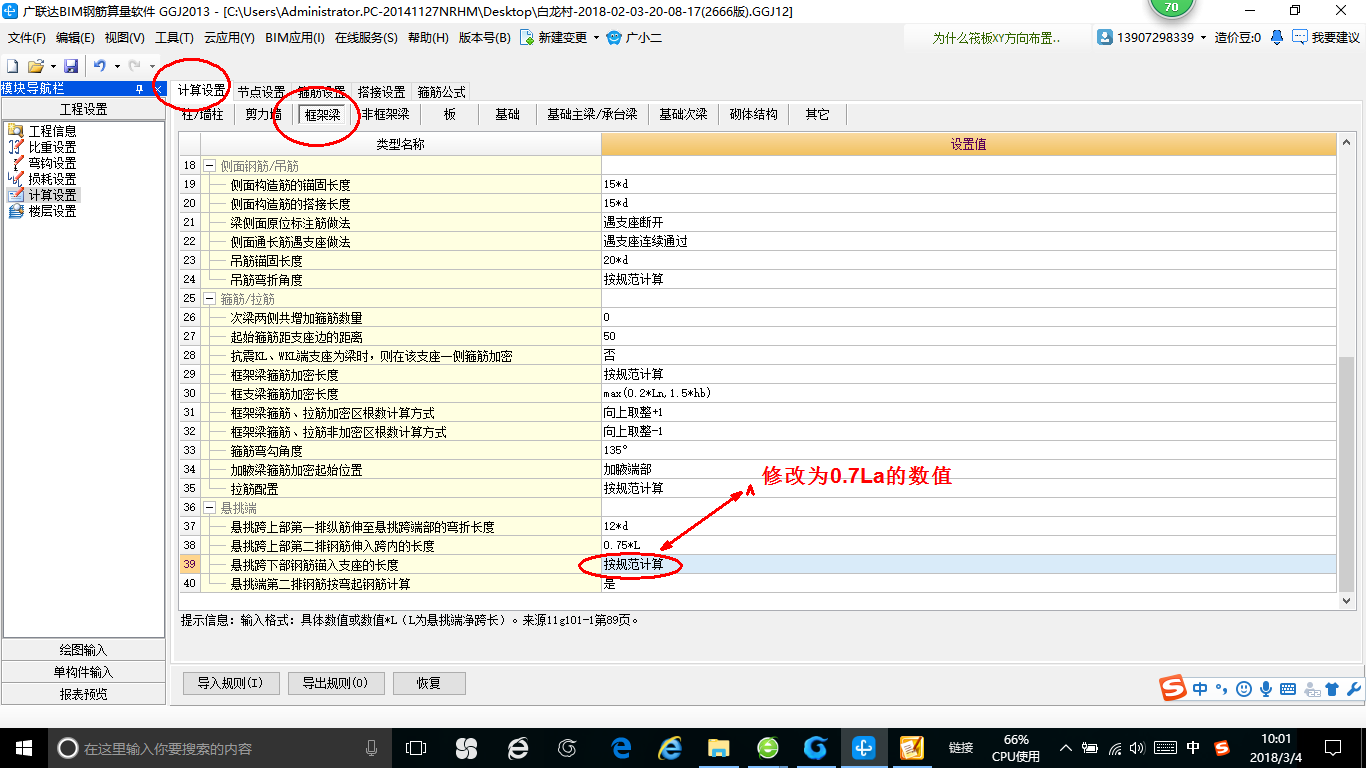Click the Sogou voice input microphone icon
This screenshot has width=1366, height=768.
pos(1265,689)
